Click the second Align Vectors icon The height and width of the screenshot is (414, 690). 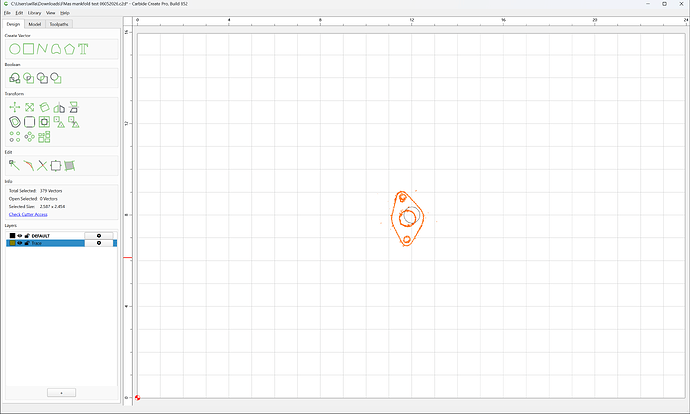[x=73, y=122]
